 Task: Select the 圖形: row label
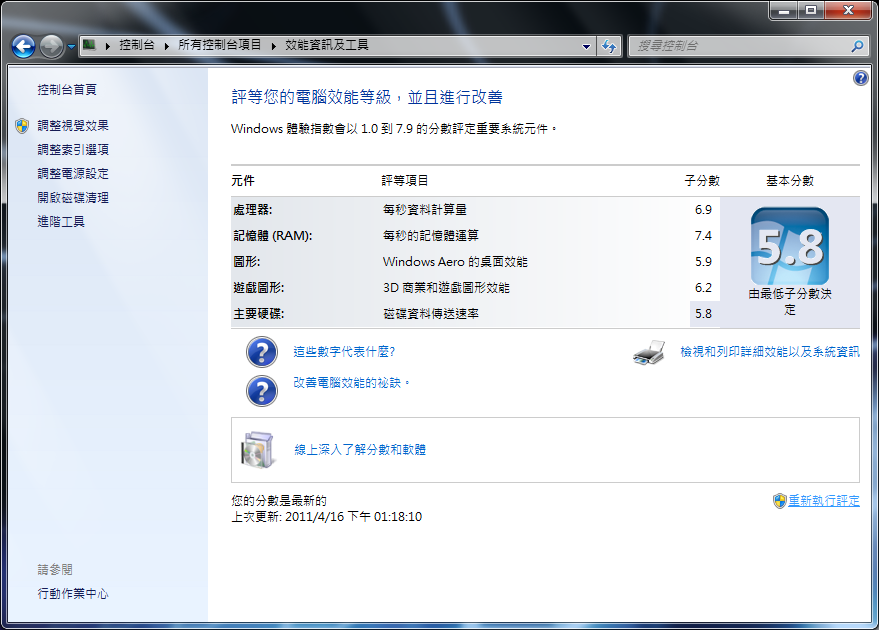click(247, 262)
